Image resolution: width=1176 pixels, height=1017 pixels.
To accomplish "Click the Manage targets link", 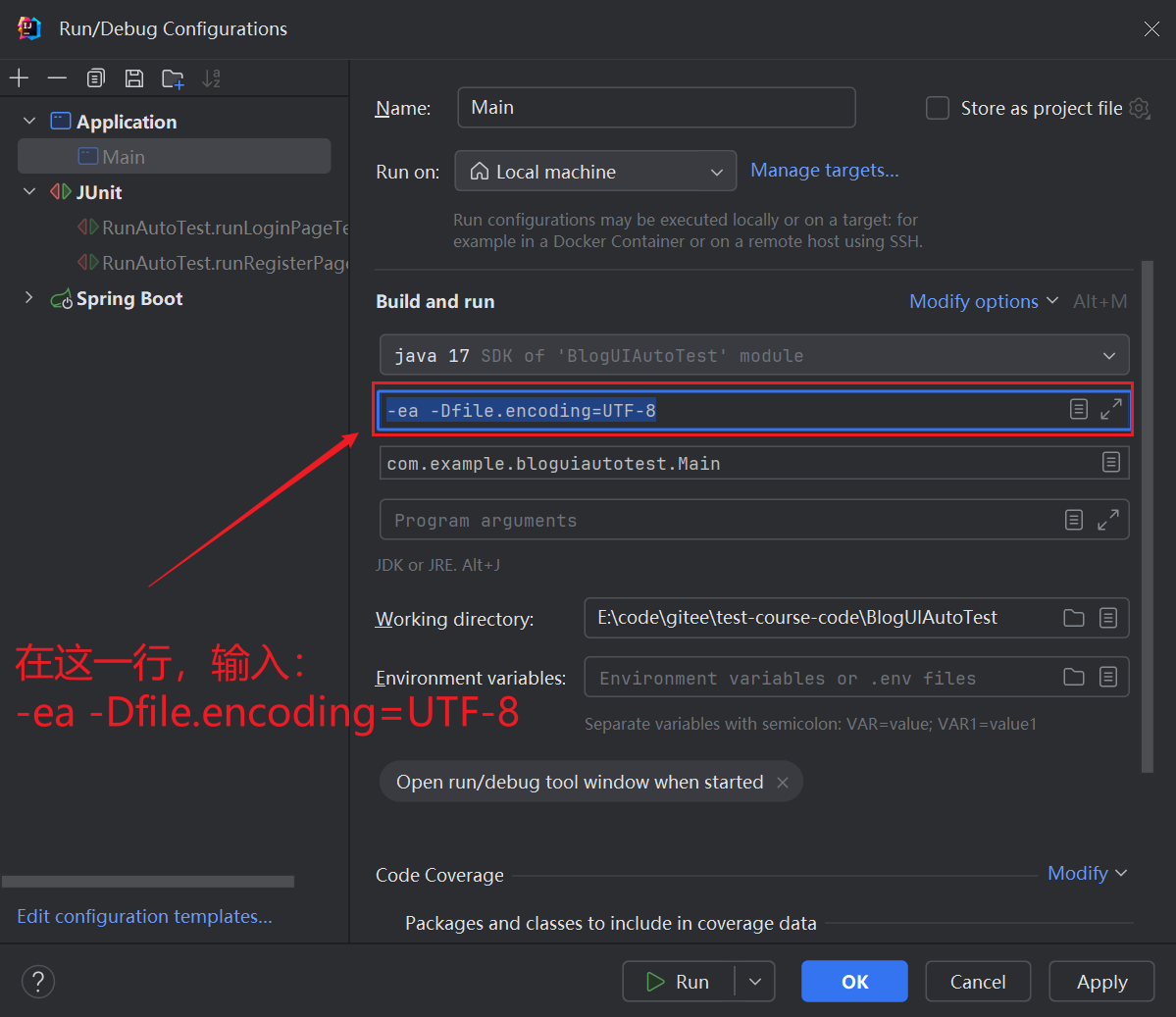I will click(x=824, y=171).
